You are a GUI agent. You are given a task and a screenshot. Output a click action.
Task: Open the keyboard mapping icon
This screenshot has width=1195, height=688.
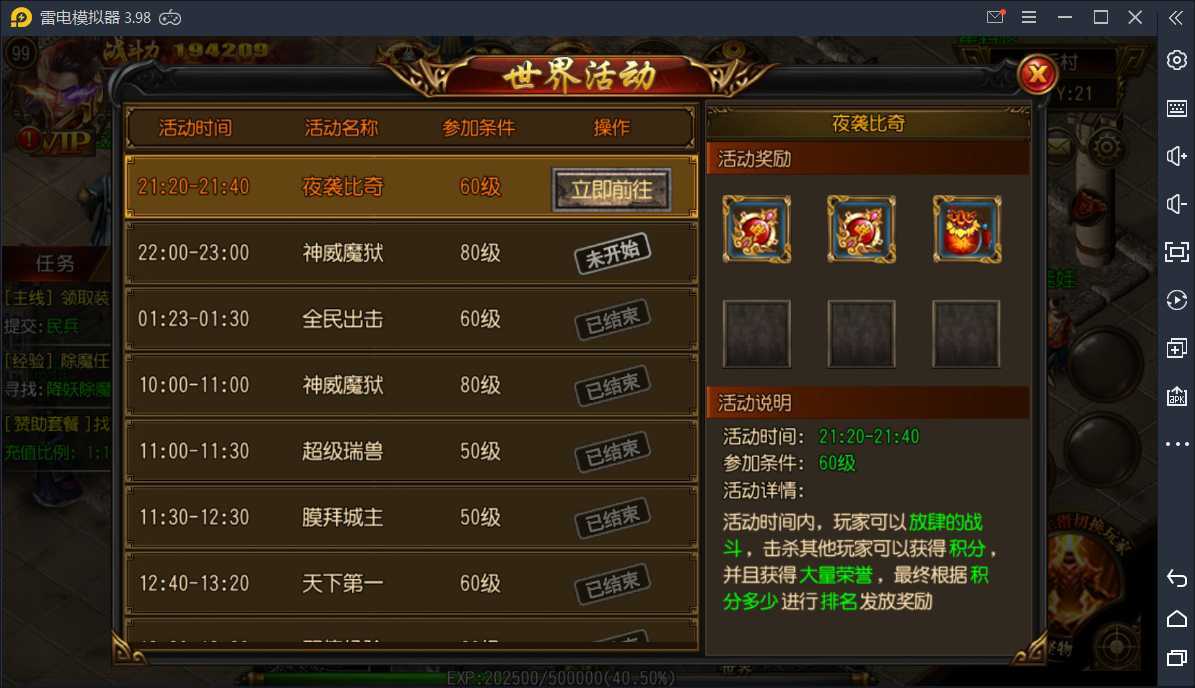coord(1177,108)
